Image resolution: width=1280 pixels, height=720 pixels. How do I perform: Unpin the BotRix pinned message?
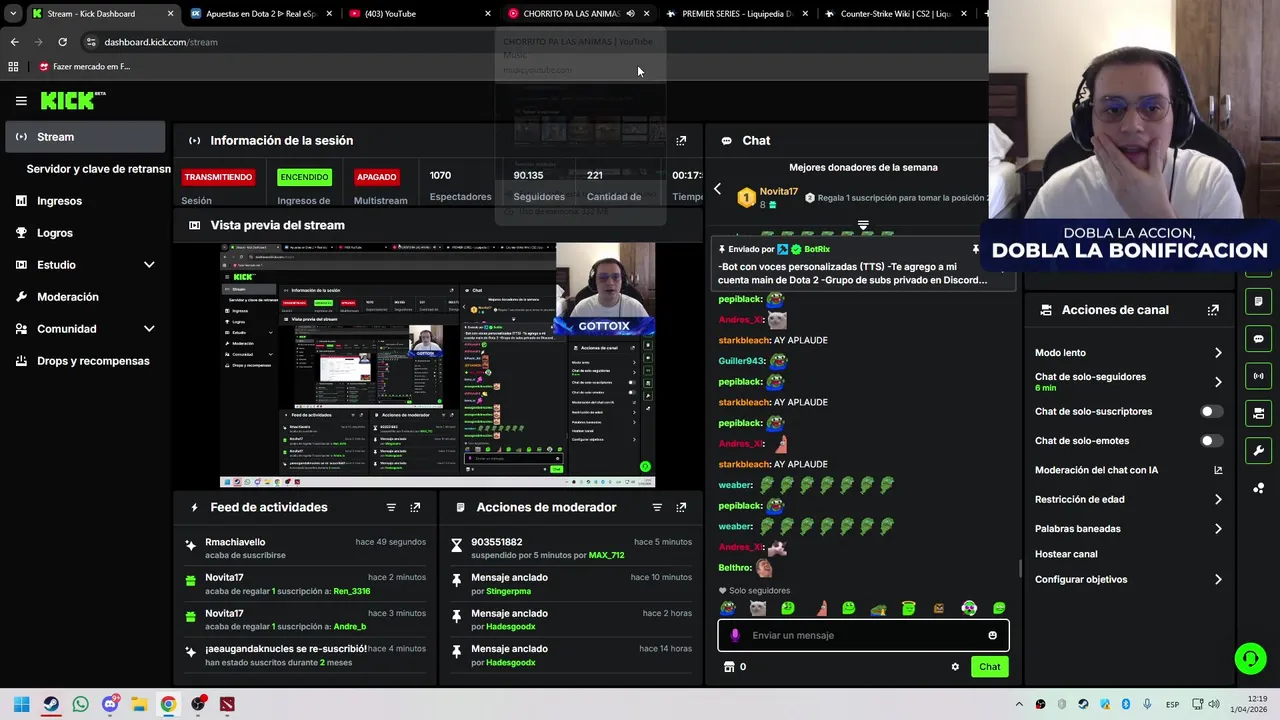coord(976,249)
